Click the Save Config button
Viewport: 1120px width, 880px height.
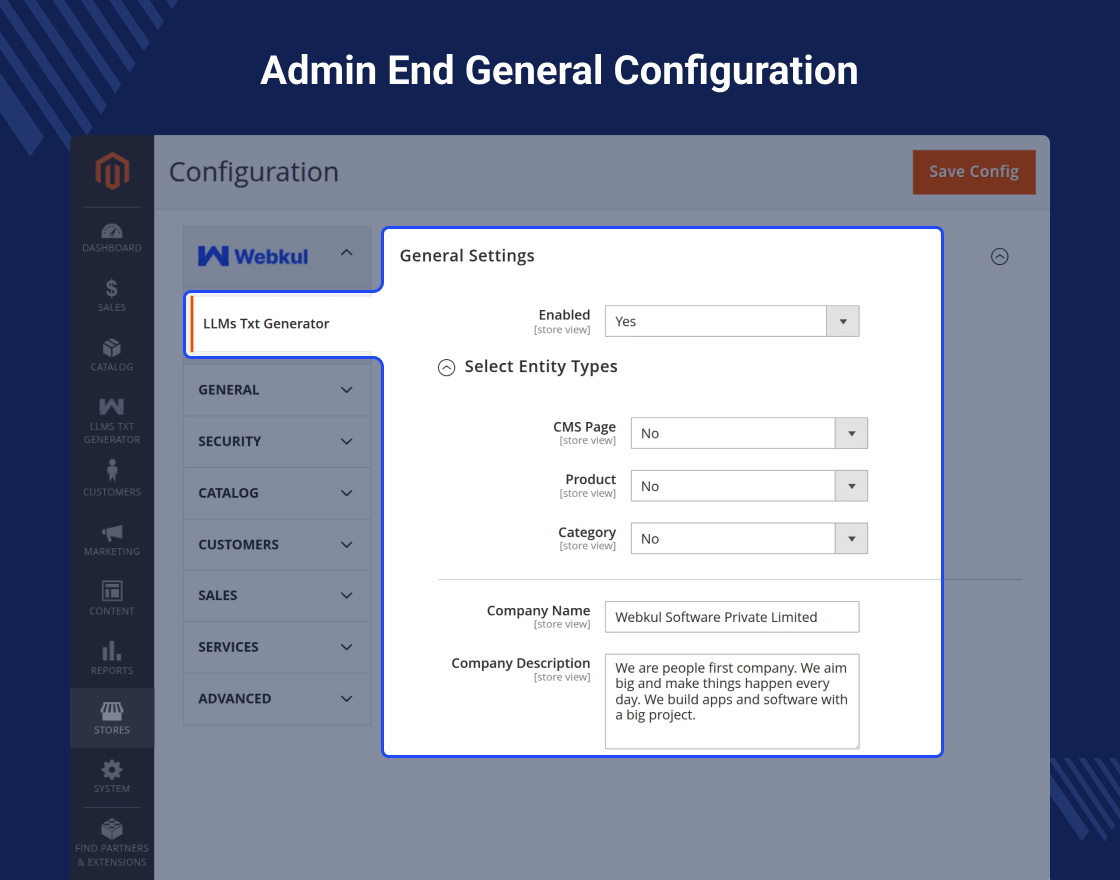973,172
